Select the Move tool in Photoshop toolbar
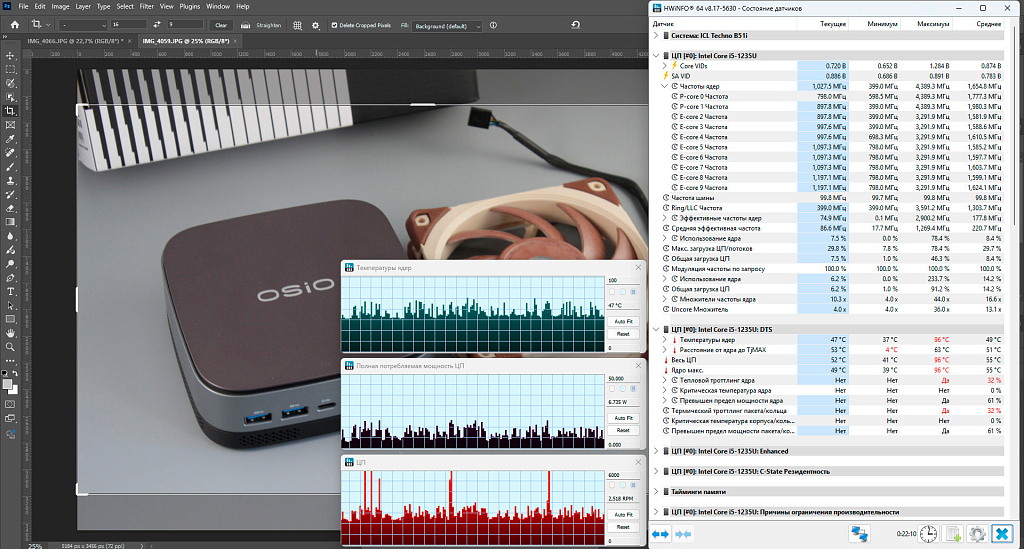The image size is (1024, 549). click(x=10, y=56)
